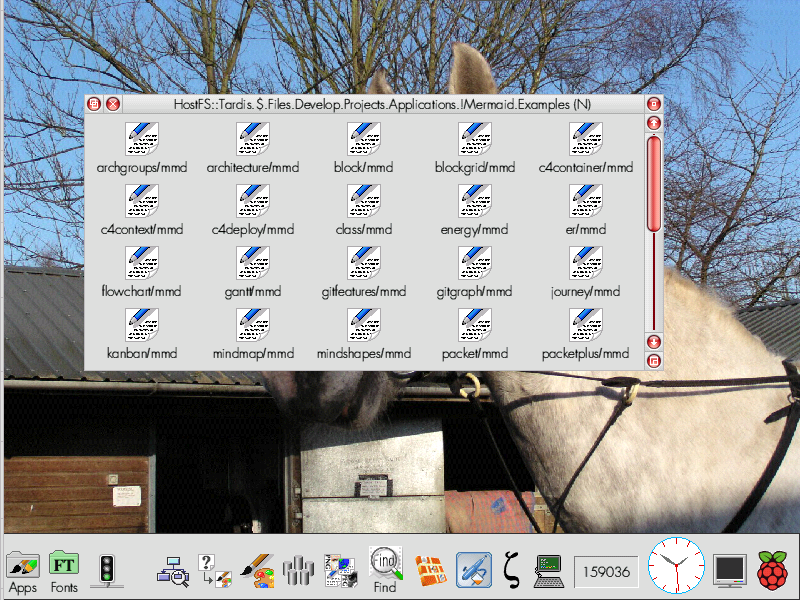This screenshot has height=600, width=800.
Task: Select the gitfeatures/mmd file icon
Action: (x=364, y=263)
